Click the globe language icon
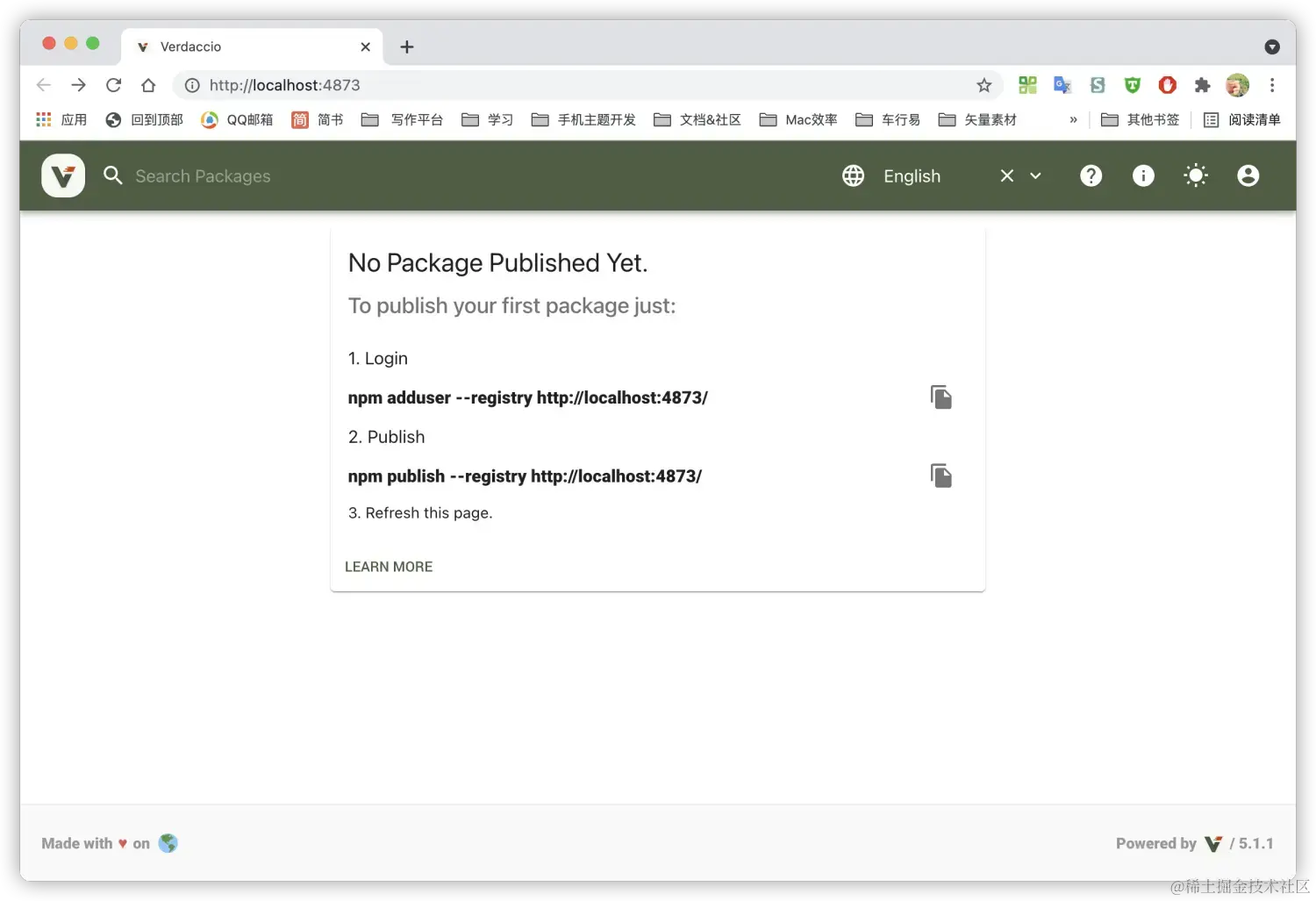The height and width of the screenshot is (901, 1316). (x=853, y=175)
